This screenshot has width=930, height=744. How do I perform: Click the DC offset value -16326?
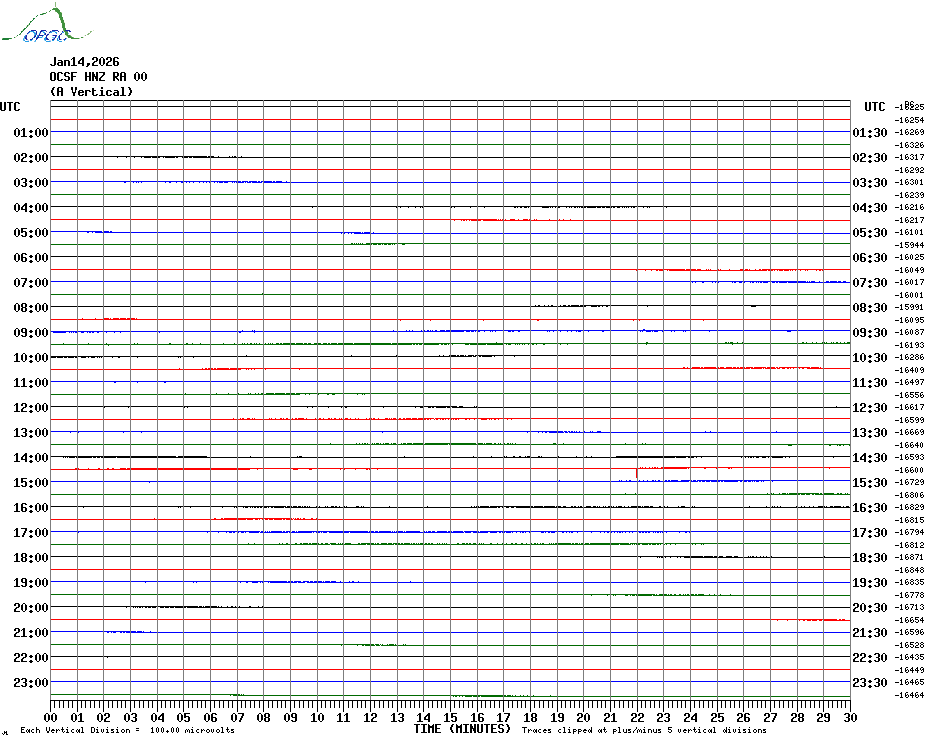[909, 145]
